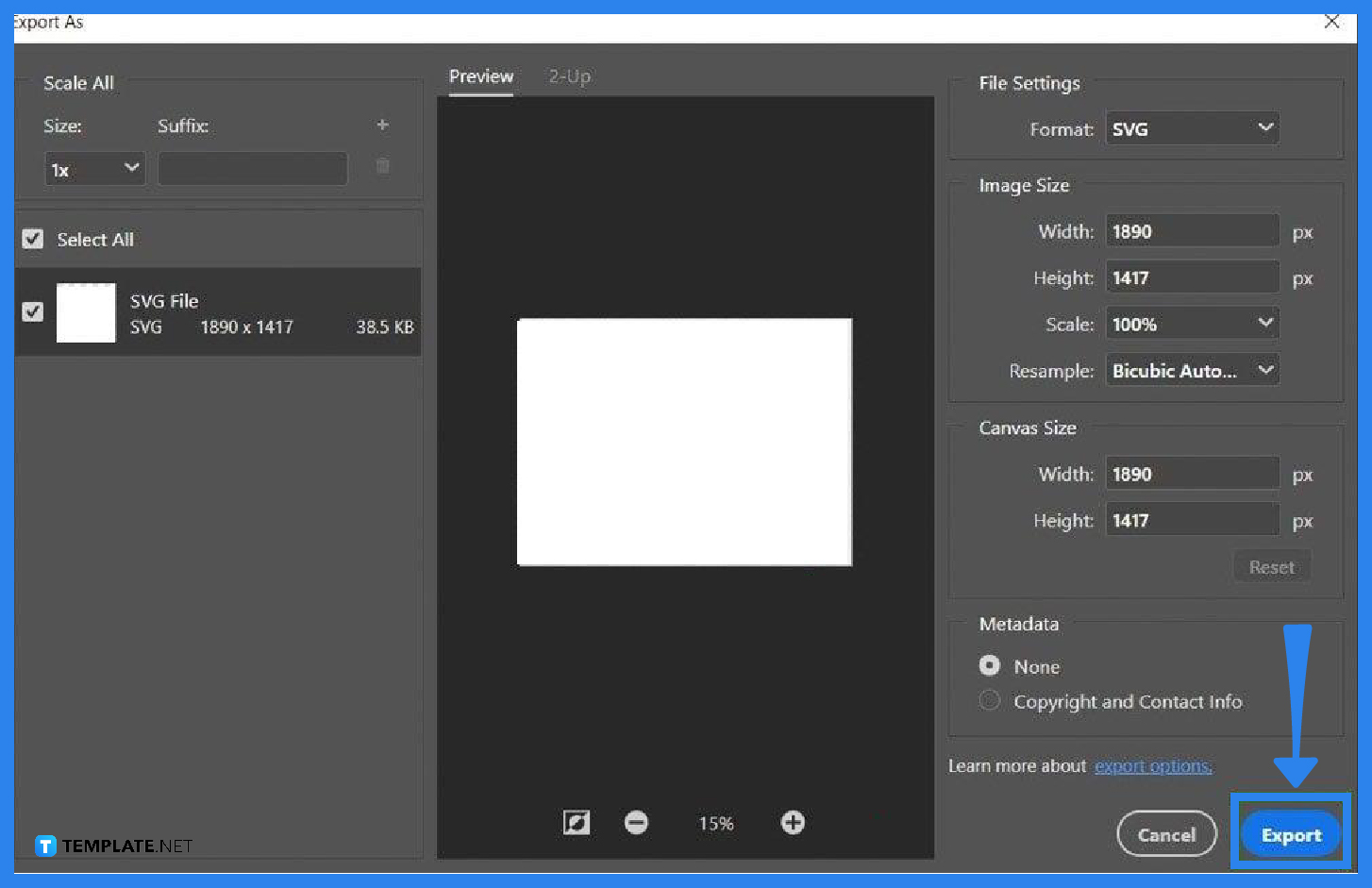Zoom out of the preview with the minus icon

click(636, 822)
